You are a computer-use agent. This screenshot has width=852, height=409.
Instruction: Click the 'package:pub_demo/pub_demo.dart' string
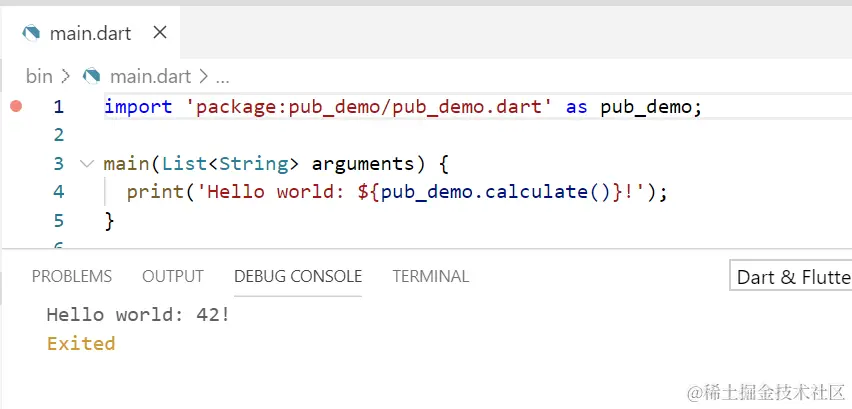click(369, 107)
